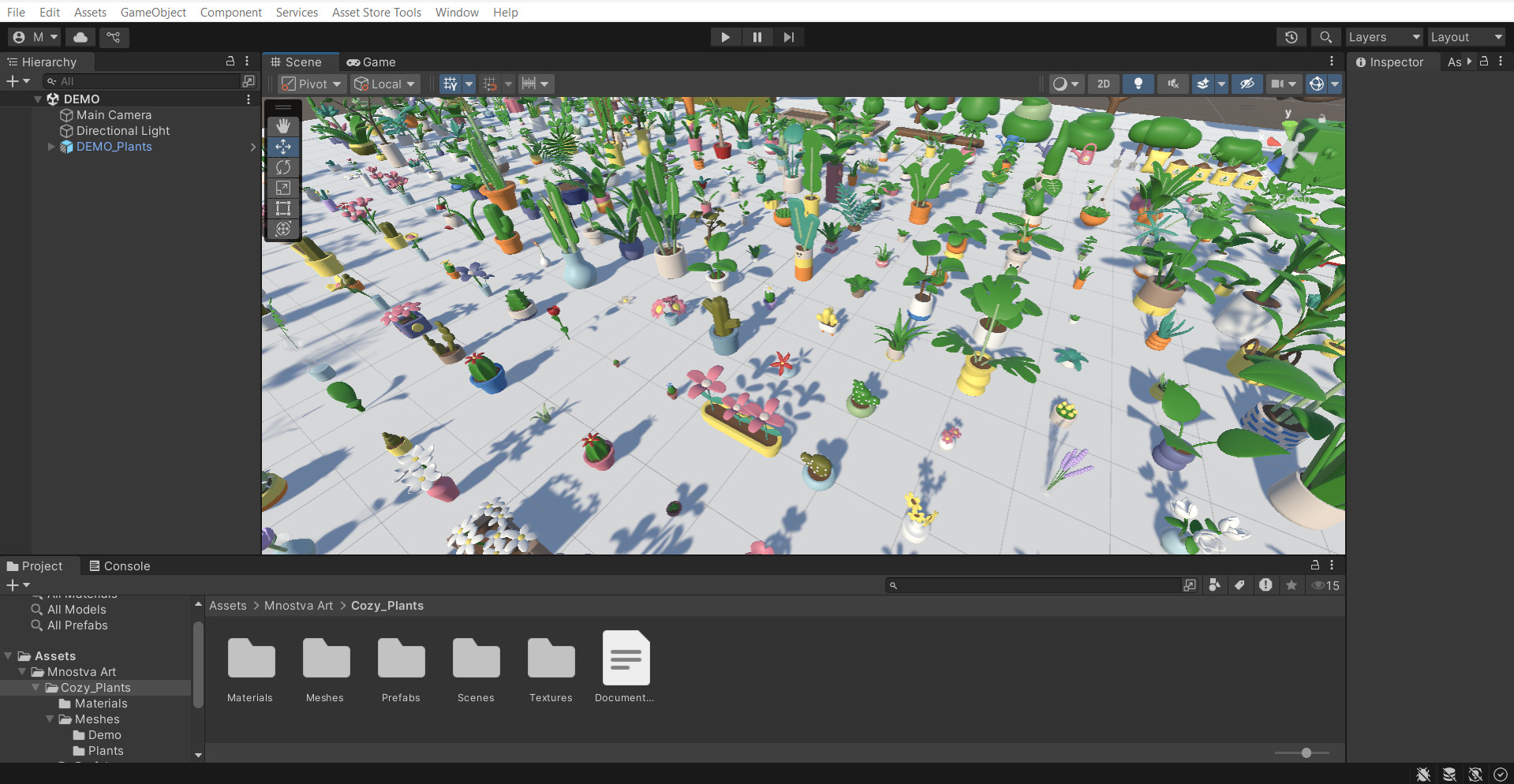The height and width of the screenshot is (784, 1514).
Task: Open the Assets menu
Action: tap(90, 12)
